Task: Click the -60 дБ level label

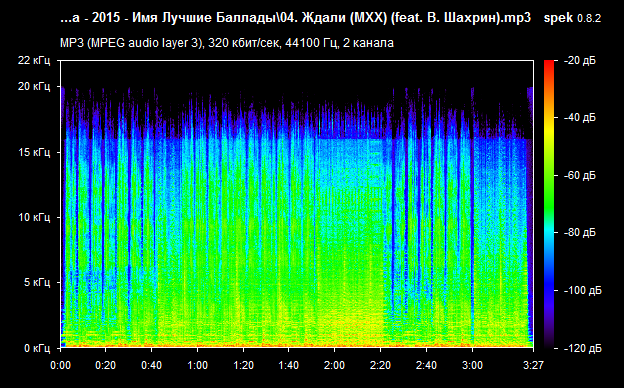Action: [580, 175]
